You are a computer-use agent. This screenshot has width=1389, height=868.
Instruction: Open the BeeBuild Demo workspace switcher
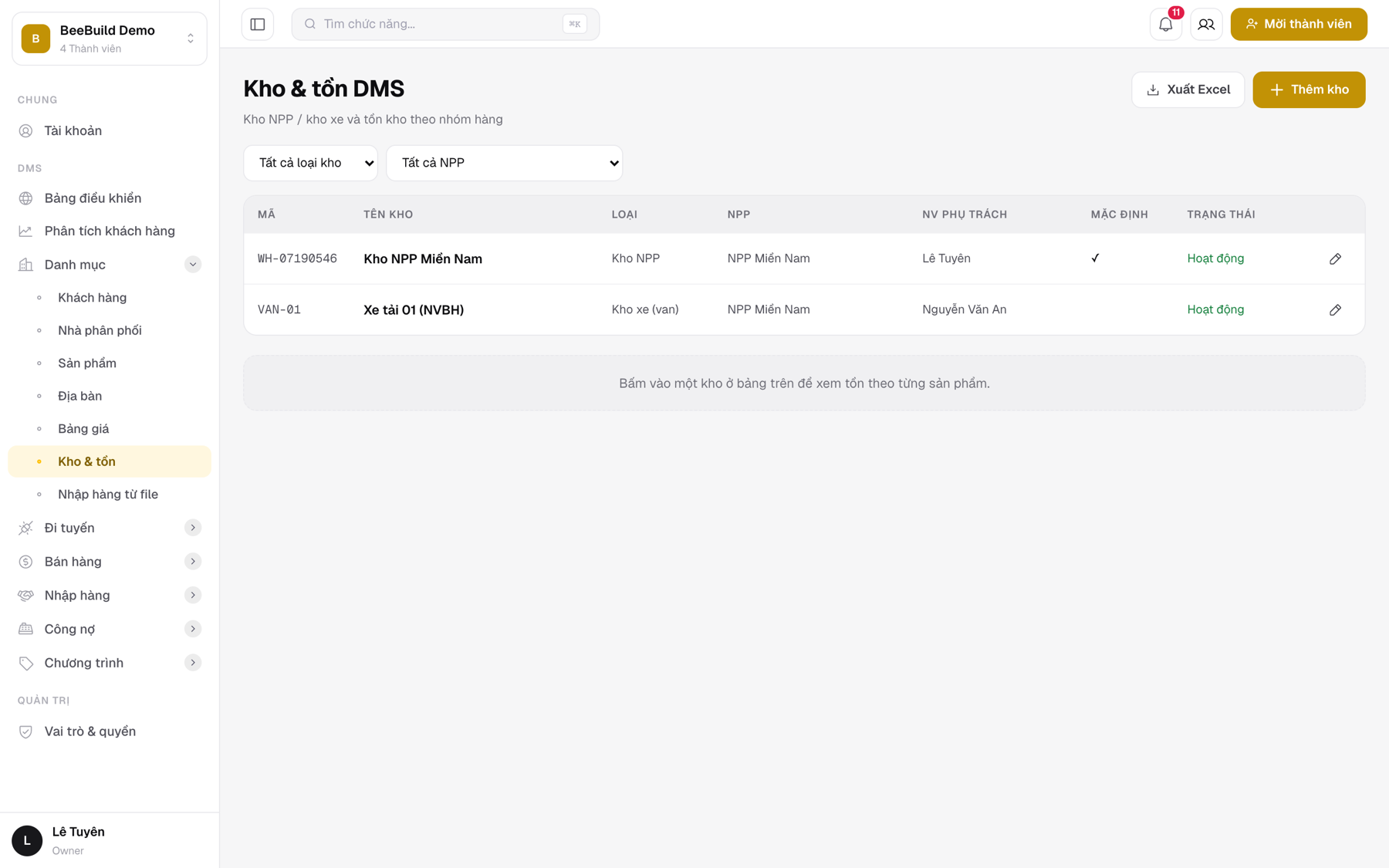pos(110,39)
